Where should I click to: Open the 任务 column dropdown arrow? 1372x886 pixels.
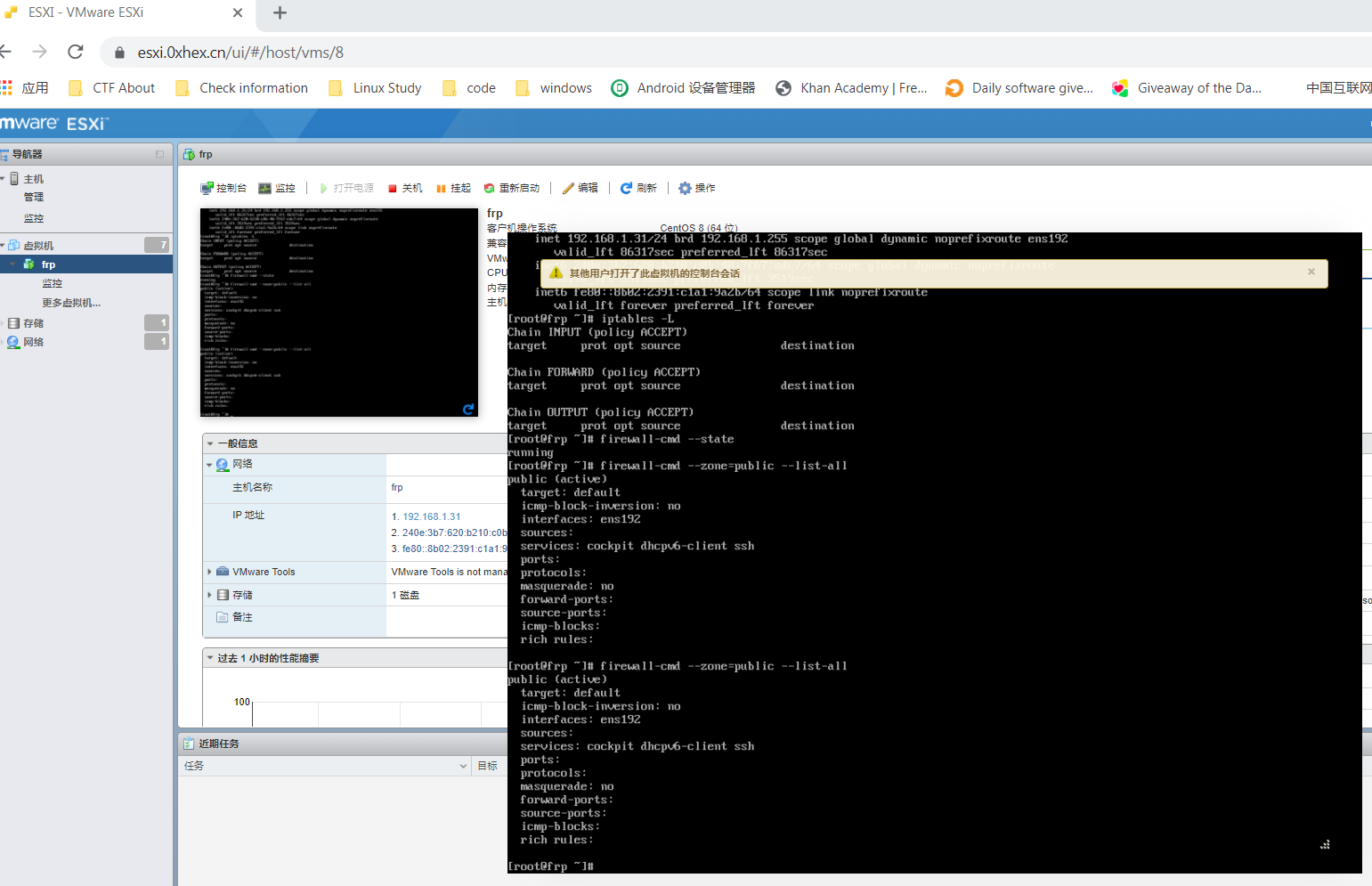[463, 766]
